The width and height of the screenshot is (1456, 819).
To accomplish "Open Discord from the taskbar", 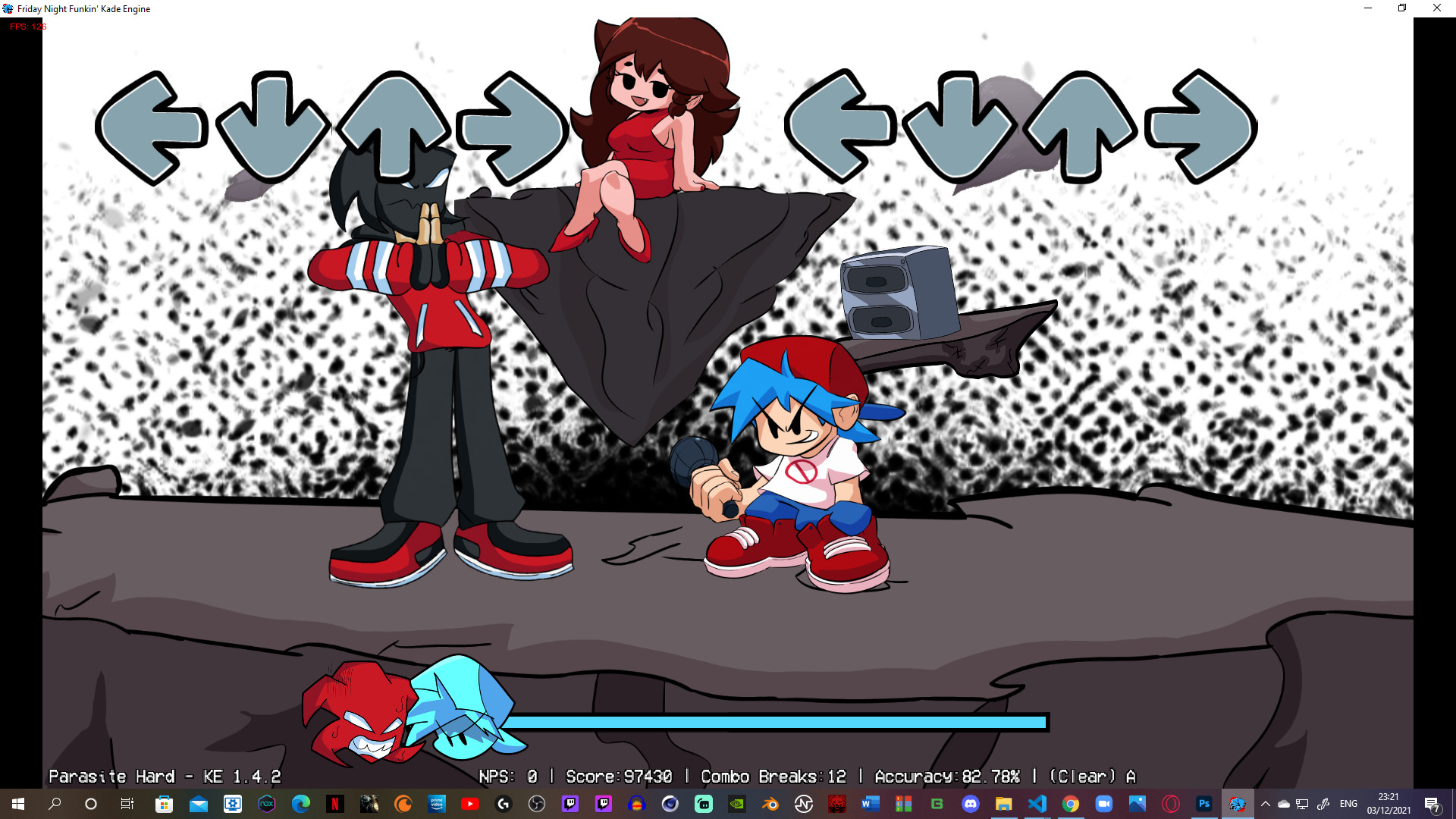I will tap(971, 804).
